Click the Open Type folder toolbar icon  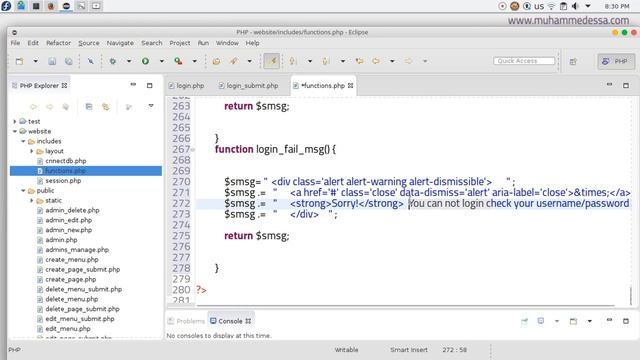(x=216, y=61)
